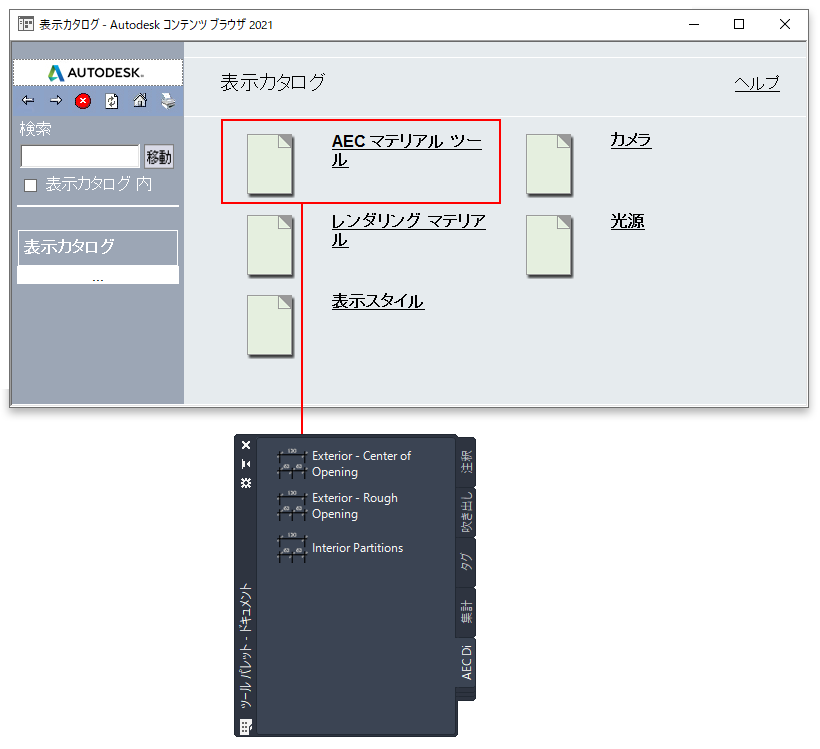Open the 光源 page icon
Image resolution: width=820 pixels, height=749 pixels.
[x=549, y=245]
